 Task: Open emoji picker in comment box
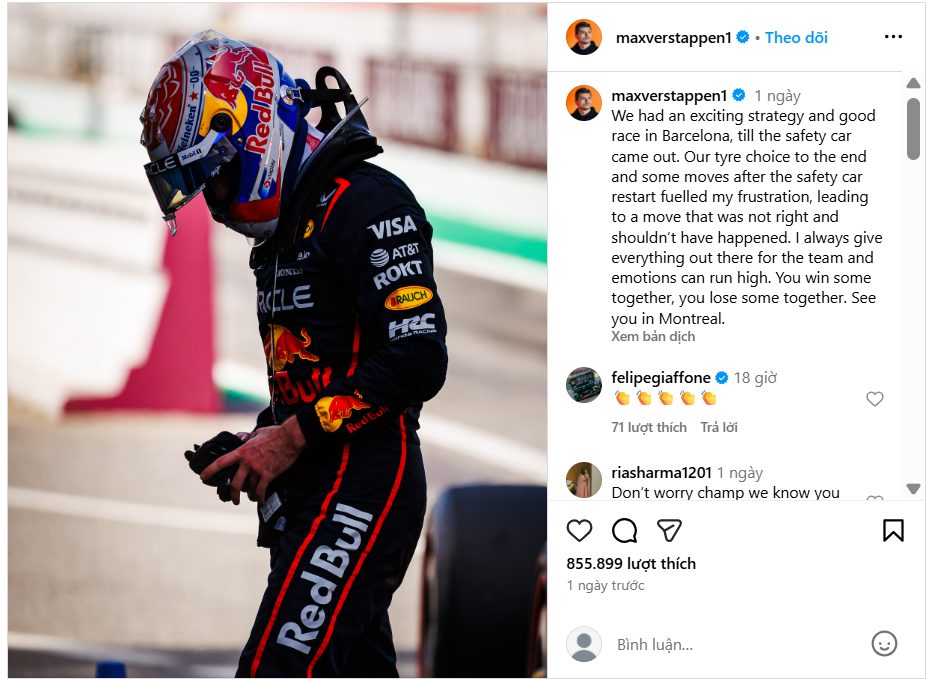[x=884, y=644]
